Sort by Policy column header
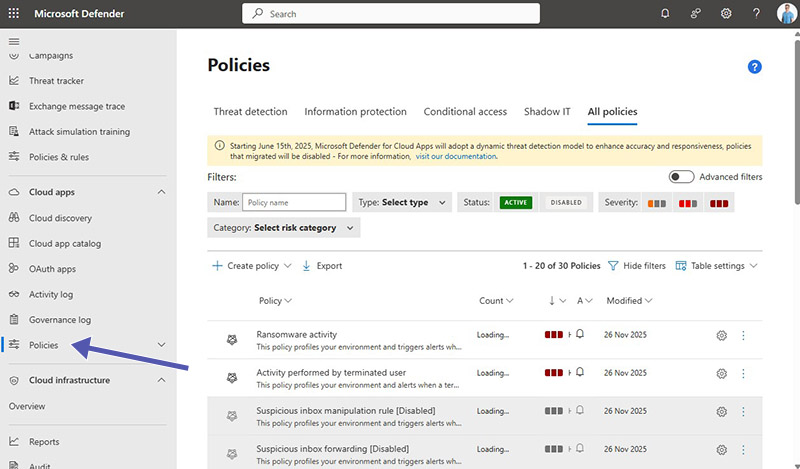Viewport: 800px width, 469px height. [x=275, y=301]
